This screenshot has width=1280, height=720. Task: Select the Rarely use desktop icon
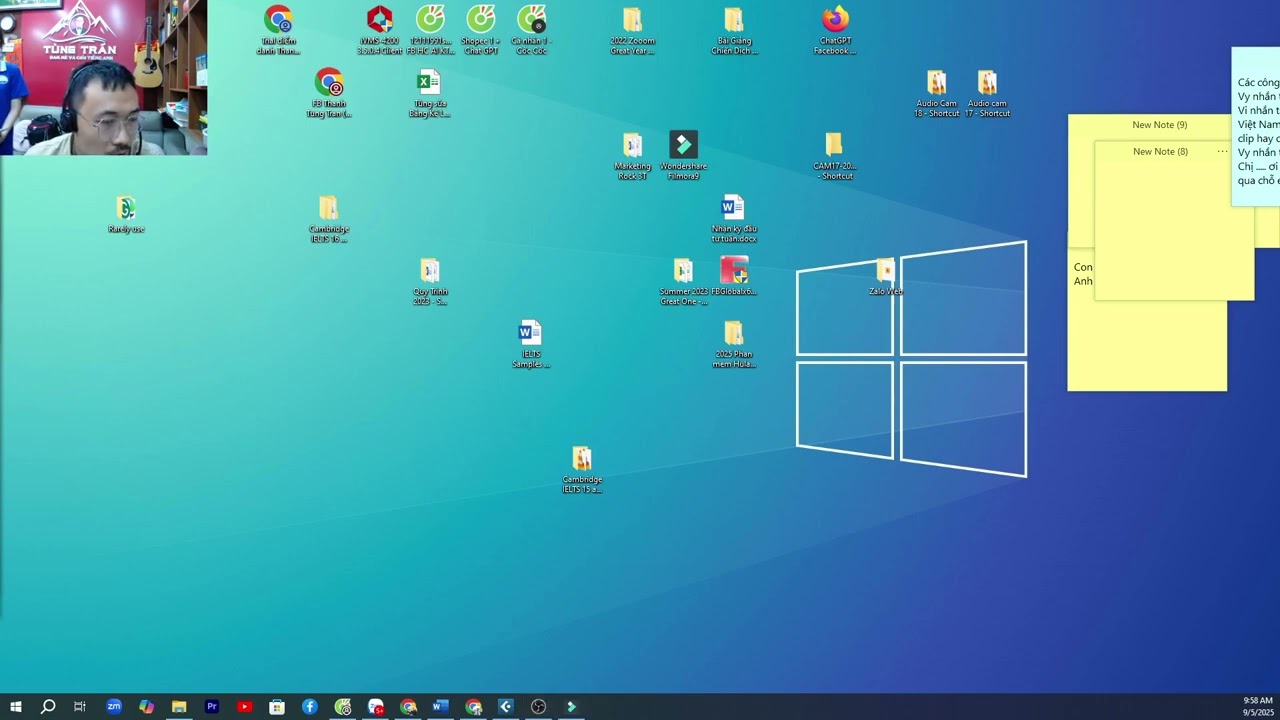point(126,214)
